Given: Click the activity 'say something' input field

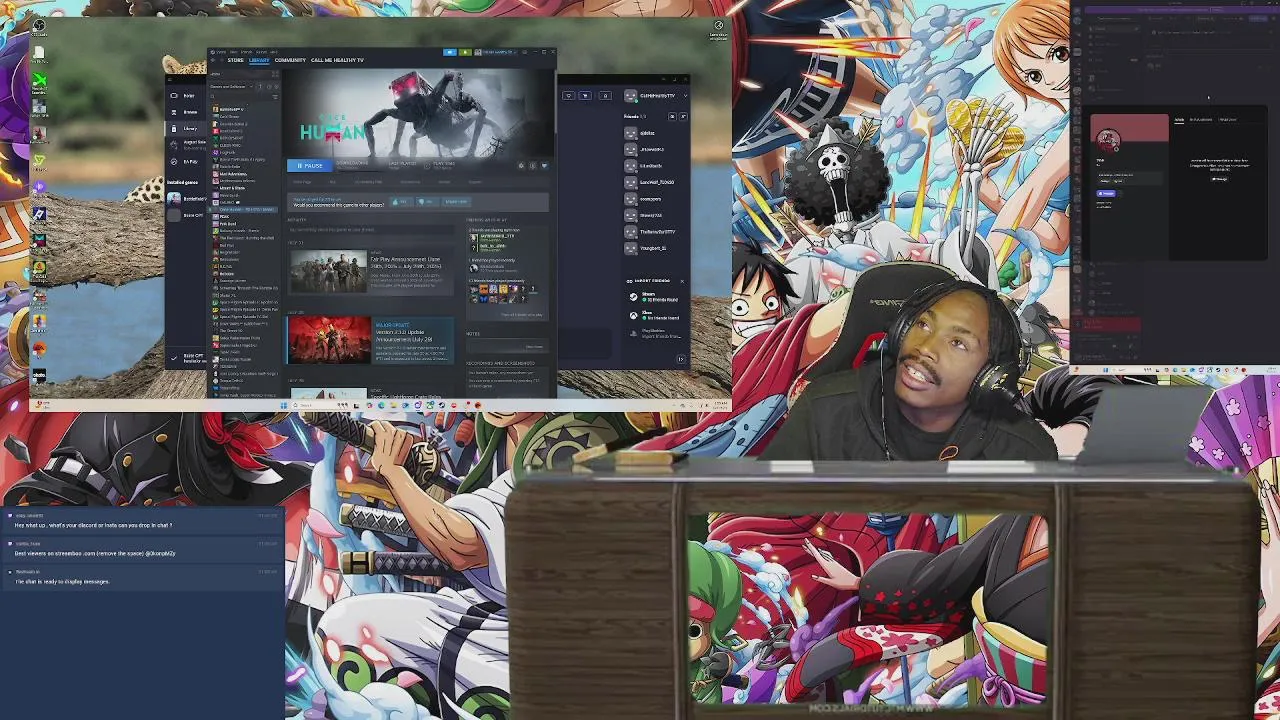Looking at the screenshot, I should [x=371, y=230].
